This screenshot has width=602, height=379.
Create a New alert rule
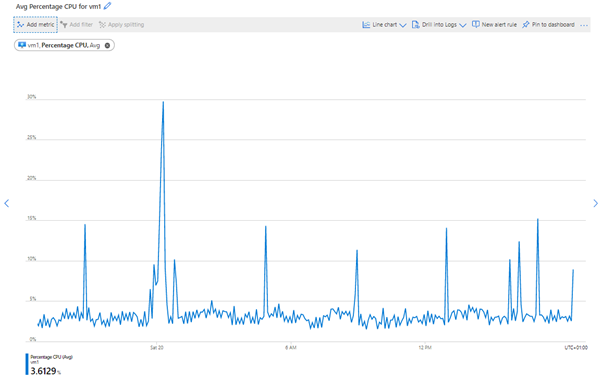[x=494, y=25]
